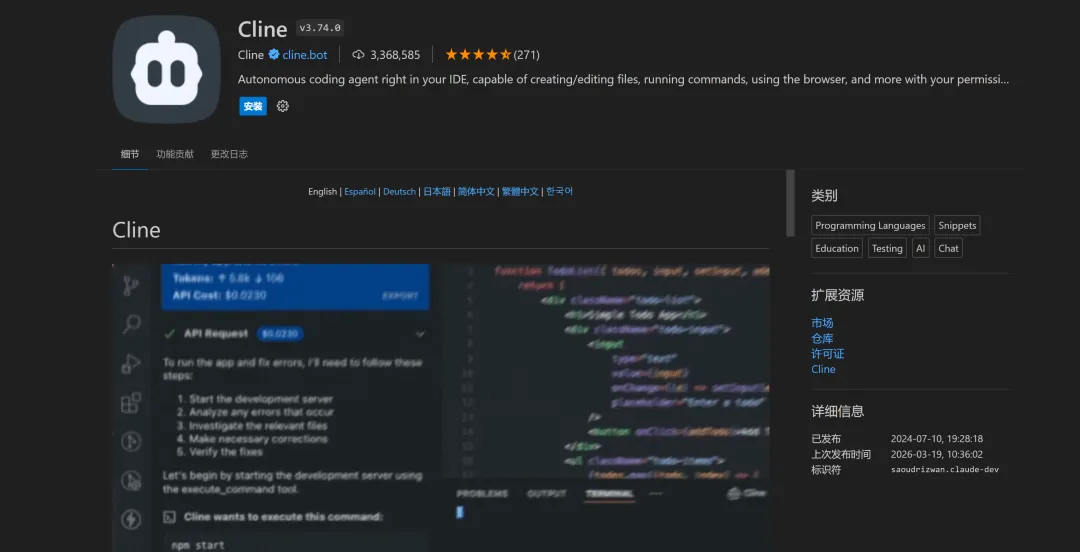Click the extension description text
The image size is (1080, 552).
click(623, 79)
